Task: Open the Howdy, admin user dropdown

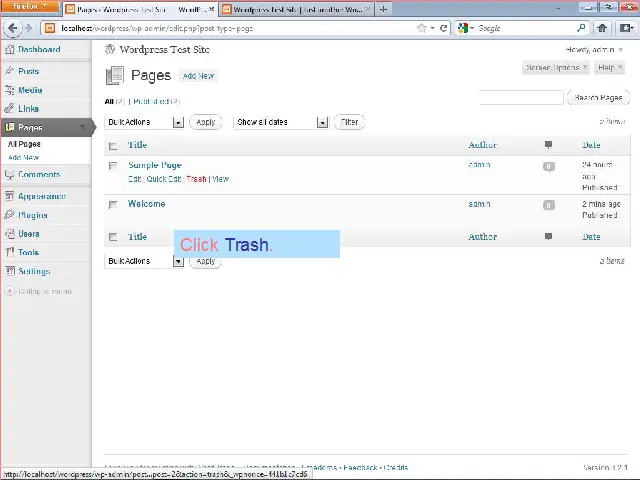Action: click(594, 50)
